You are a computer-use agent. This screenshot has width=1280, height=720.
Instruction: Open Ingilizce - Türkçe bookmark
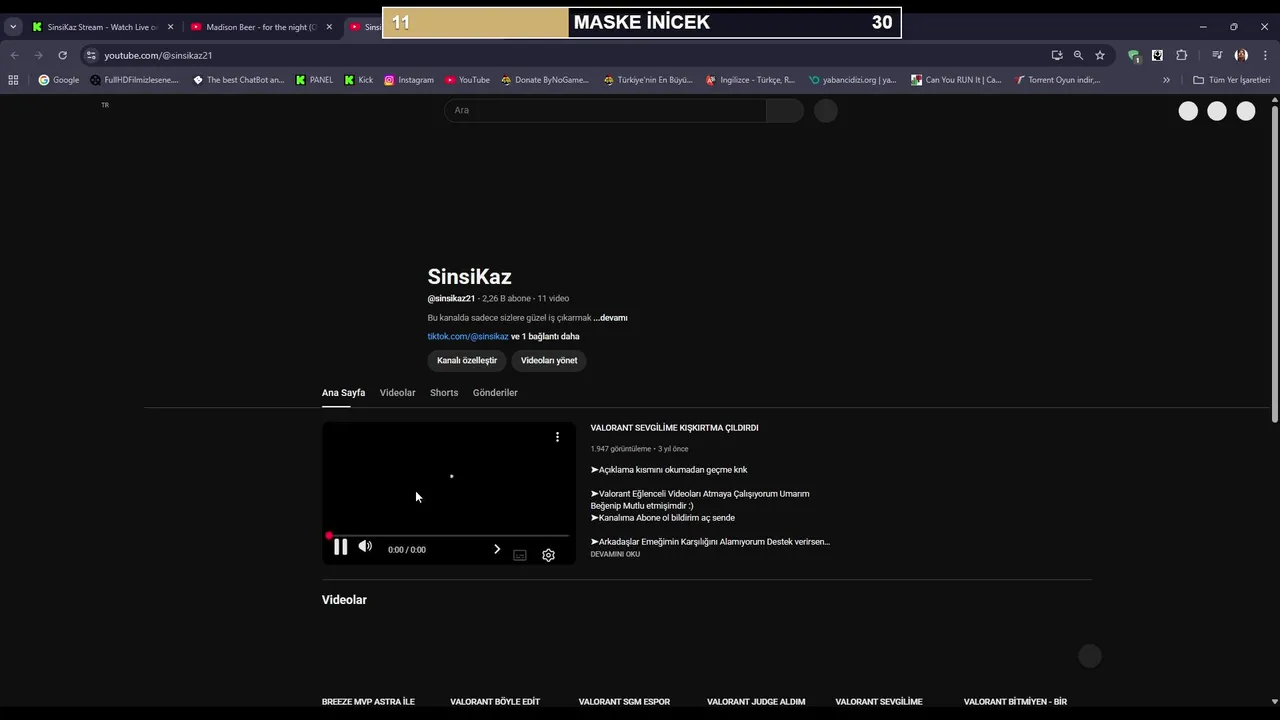pos(750,80)
